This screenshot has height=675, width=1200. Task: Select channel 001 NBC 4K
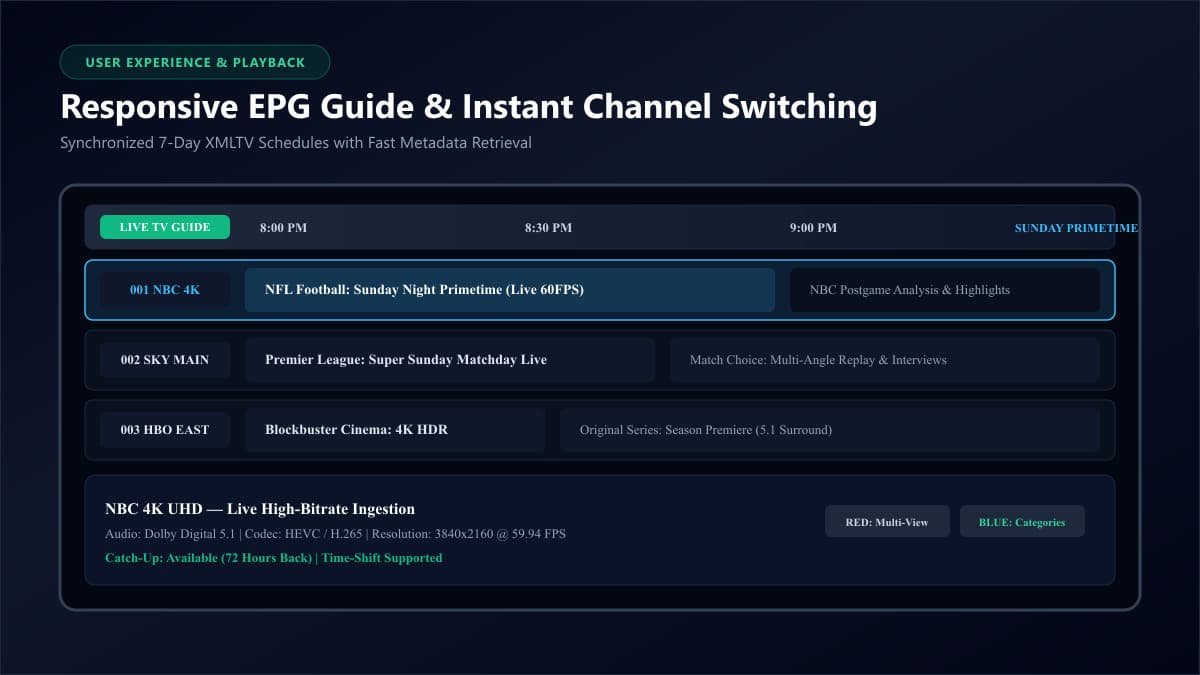click(x=165, y=290)
